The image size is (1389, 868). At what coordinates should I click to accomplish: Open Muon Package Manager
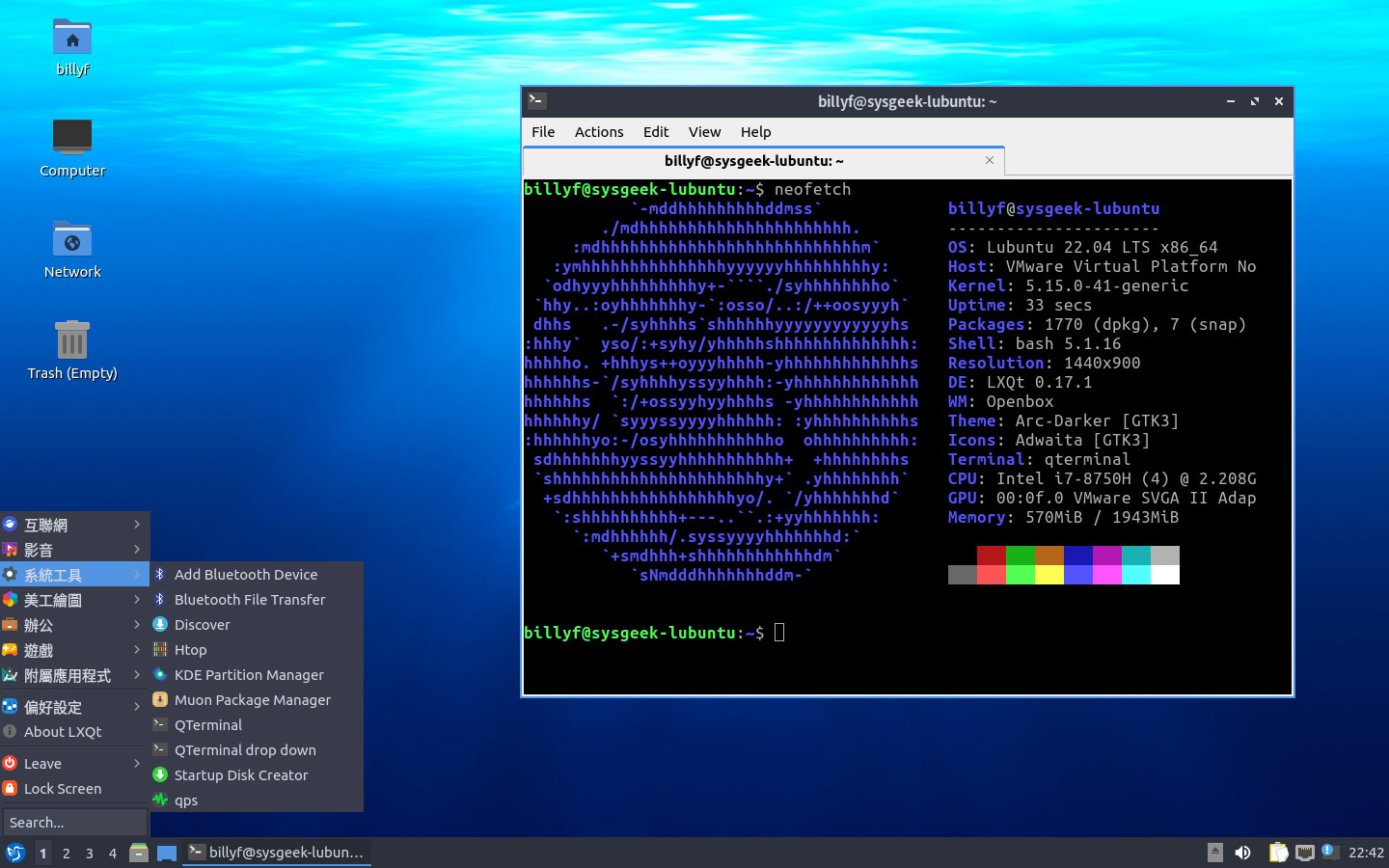coord(257,699)
